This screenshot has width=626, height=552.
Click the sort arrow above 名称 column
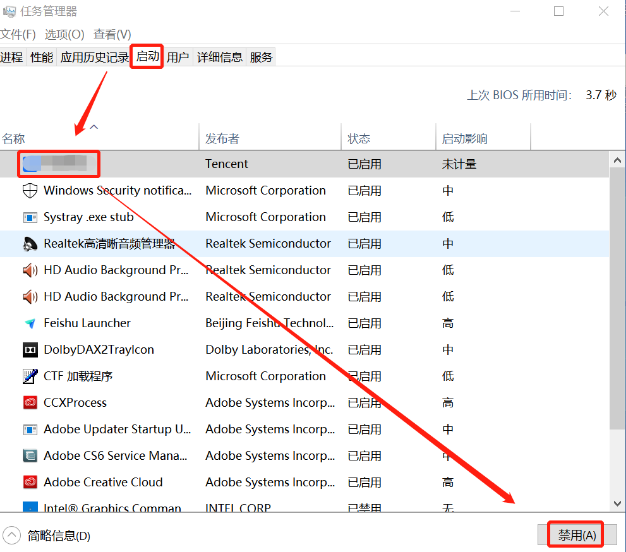94,127
